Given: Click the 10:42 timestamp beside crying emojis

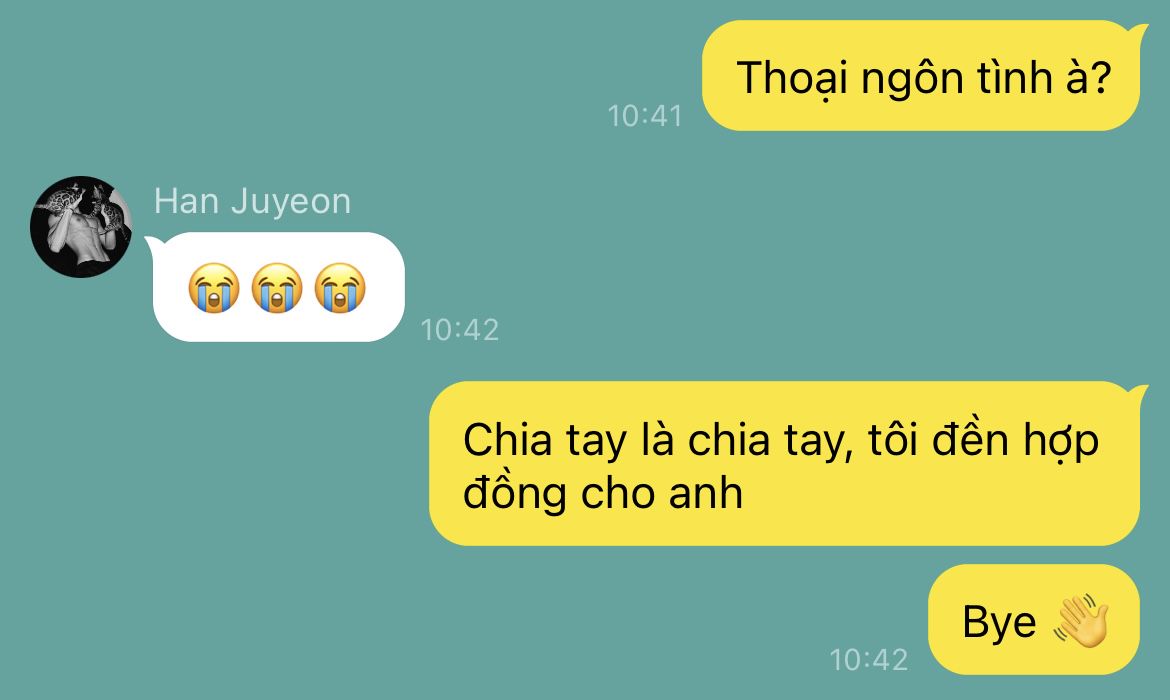Looking at the screenshot, I should tap(460, 330).
